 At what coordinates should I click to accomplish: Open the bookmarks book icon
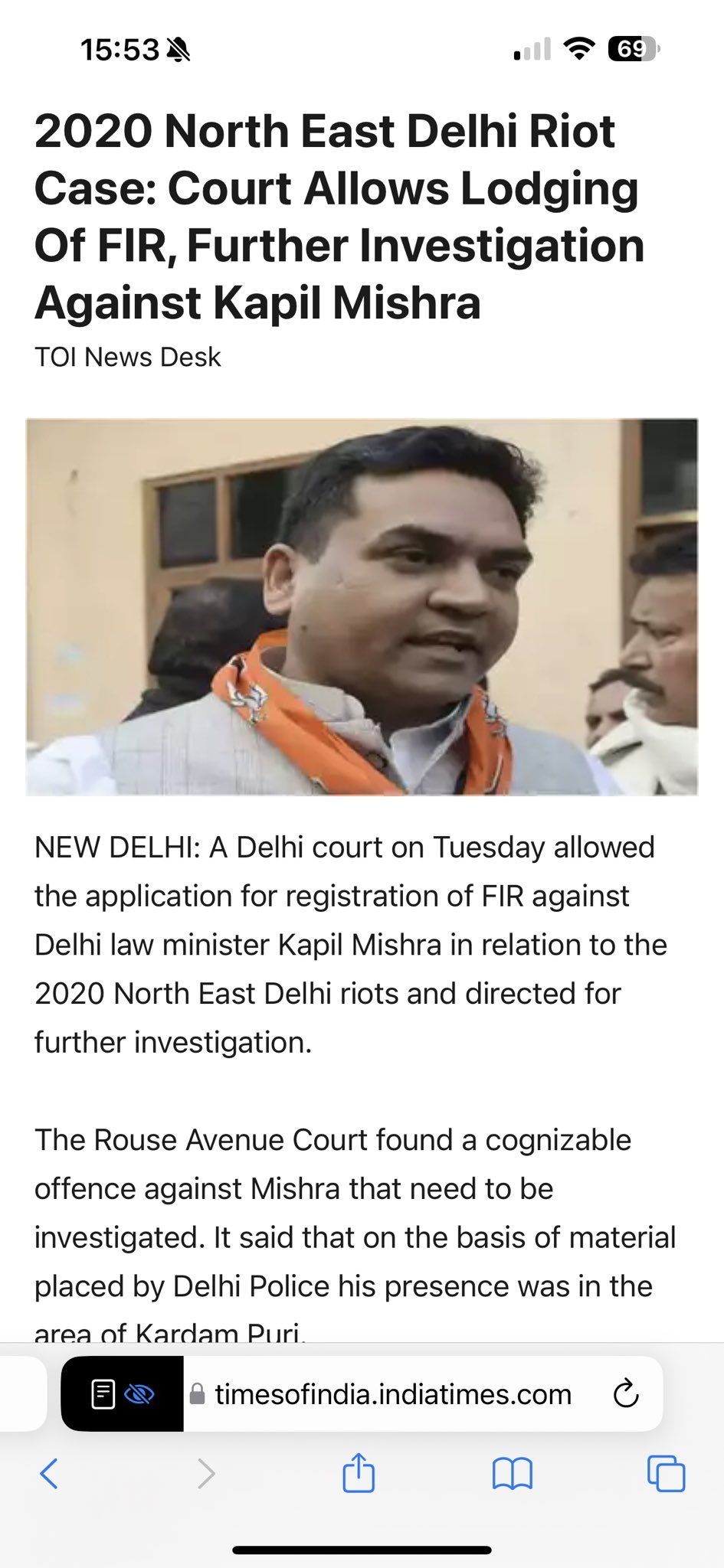click(x=512, y=1473)
